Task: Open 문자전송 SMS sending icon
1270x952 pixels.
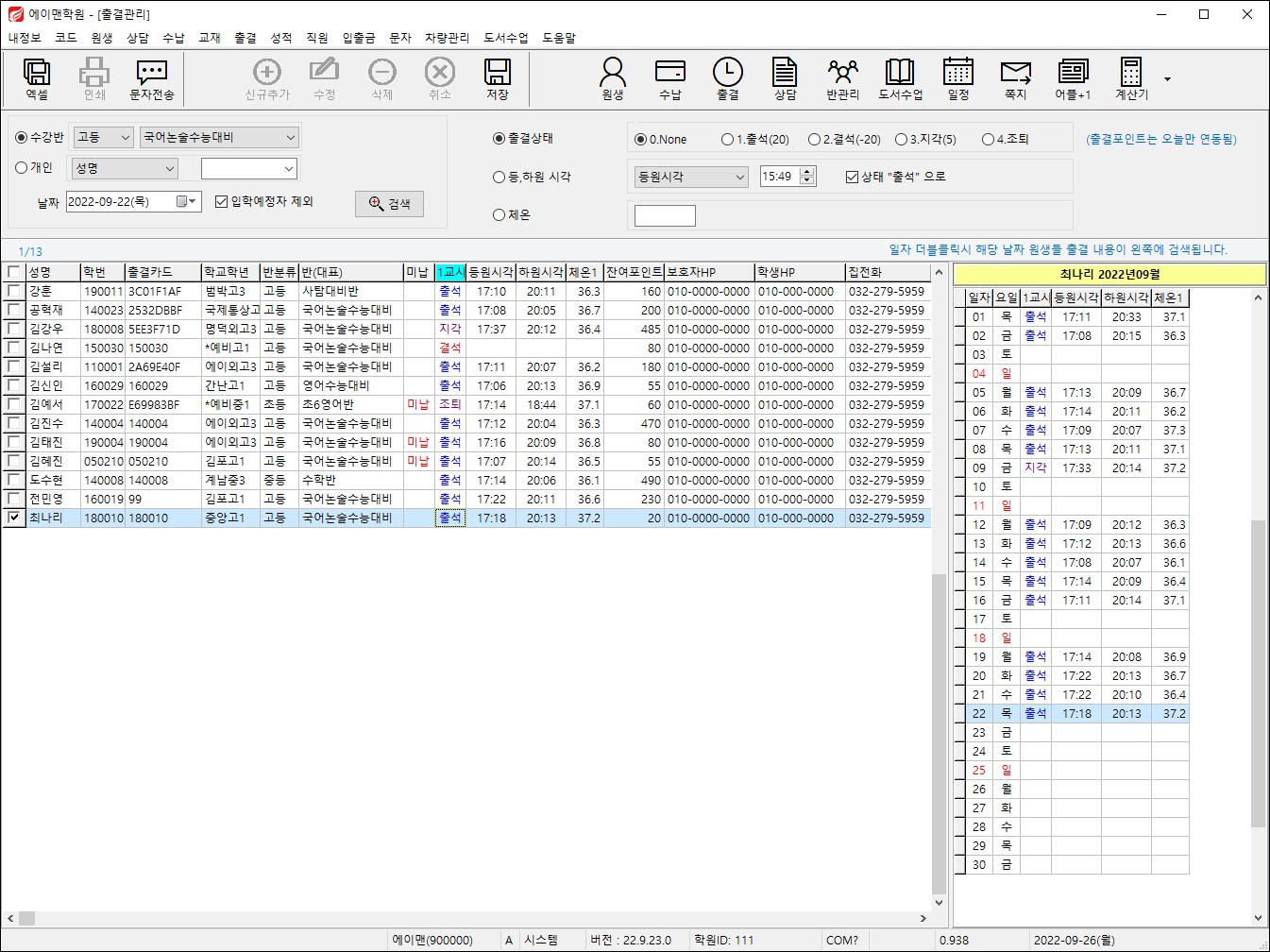Action: (x=151, y=78)
